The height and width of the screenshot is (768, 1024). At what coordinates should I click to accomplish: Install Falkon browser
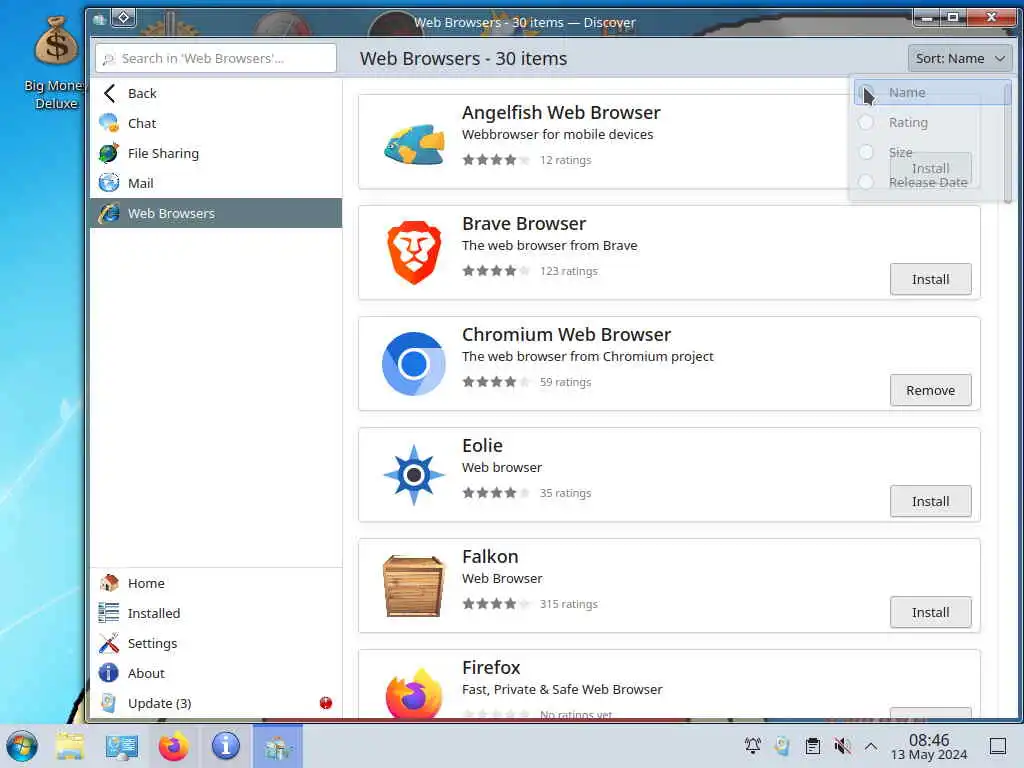point(930,613)
